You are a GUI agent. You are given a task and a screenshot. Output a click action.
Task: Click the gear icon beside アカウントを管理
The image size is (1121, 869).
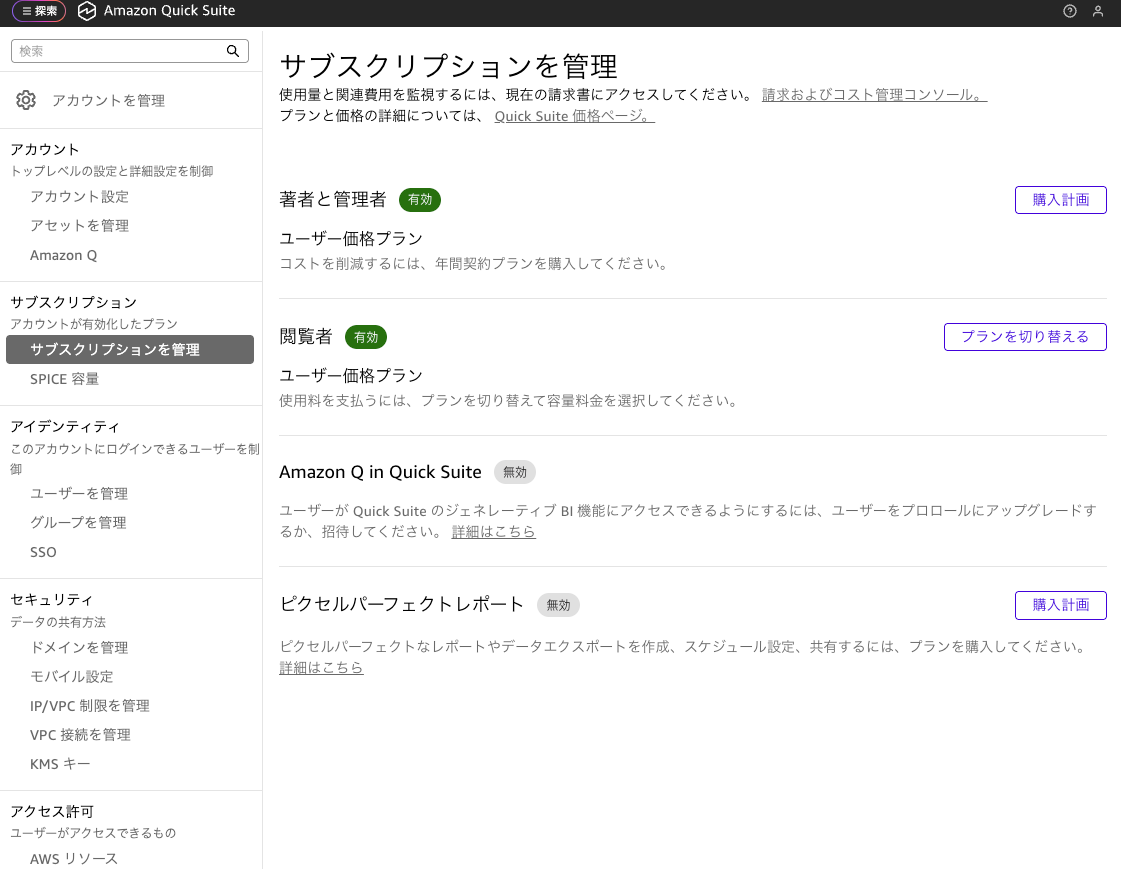[x=26, y=100]
